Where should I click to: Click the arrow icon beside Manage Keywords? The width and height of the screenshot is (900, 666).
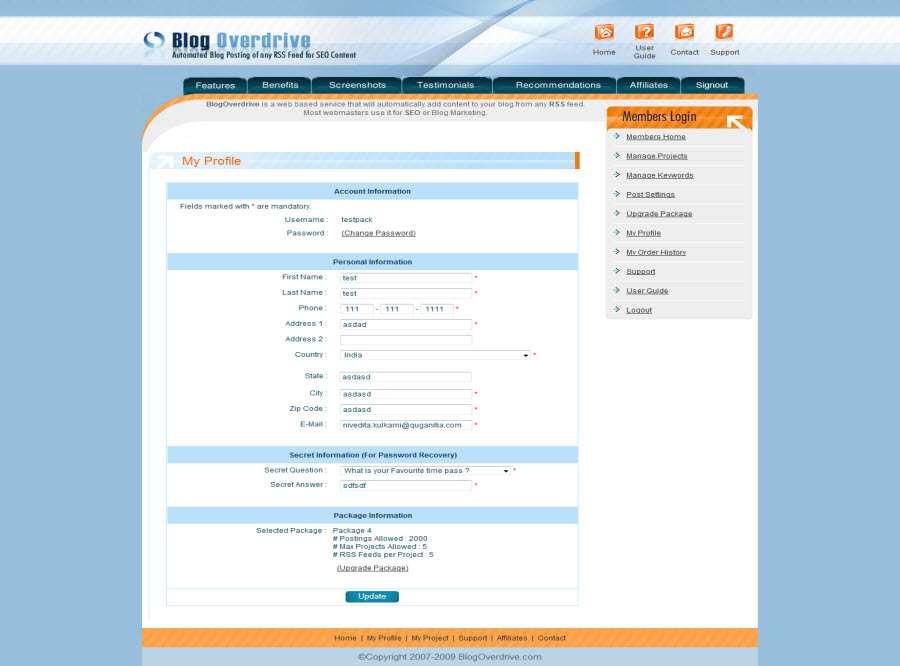617,175
